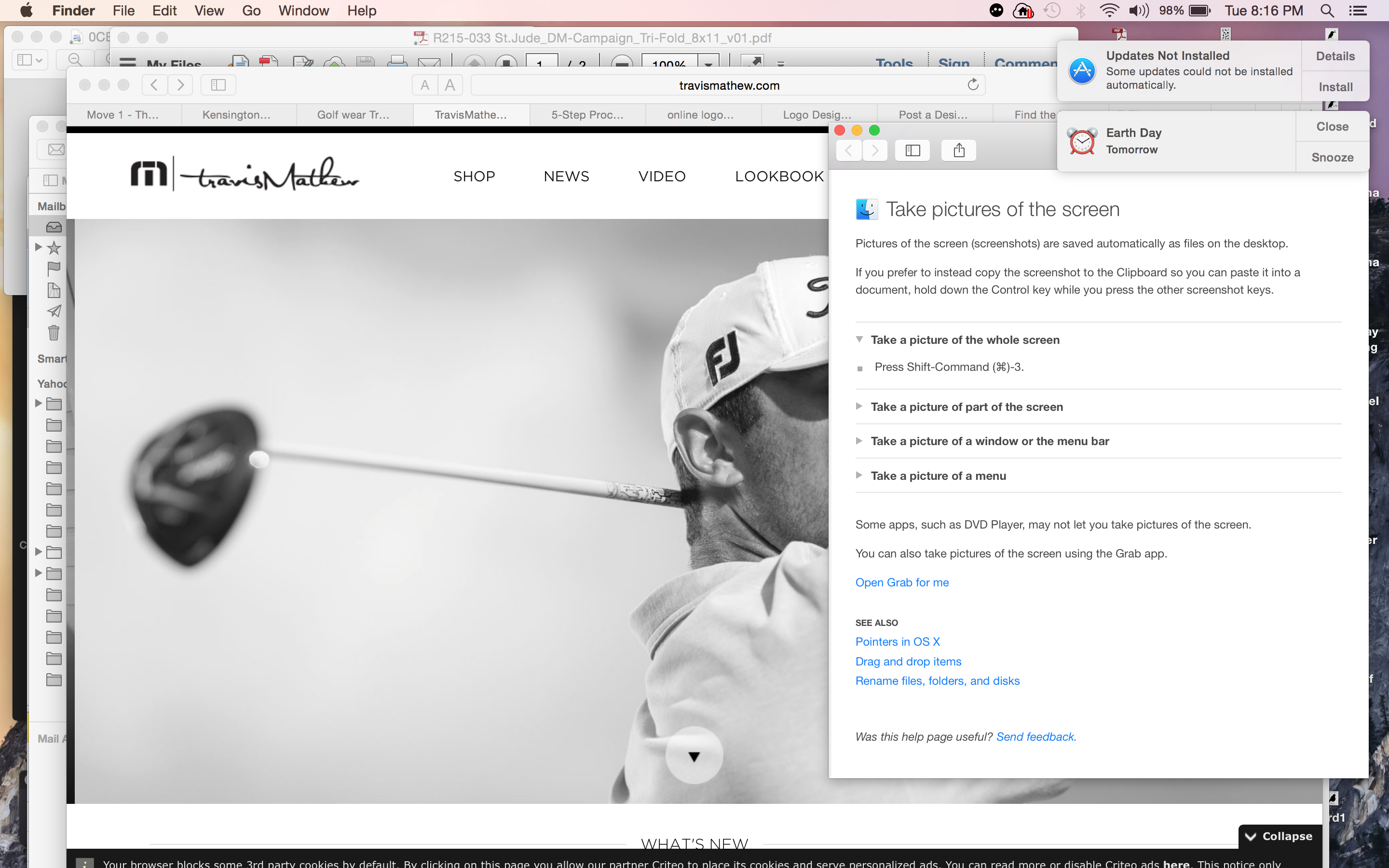The width and height of the screenshot is (1389, 868).
Task: Open Spotlight search in menu bar
Action: 1326,11
